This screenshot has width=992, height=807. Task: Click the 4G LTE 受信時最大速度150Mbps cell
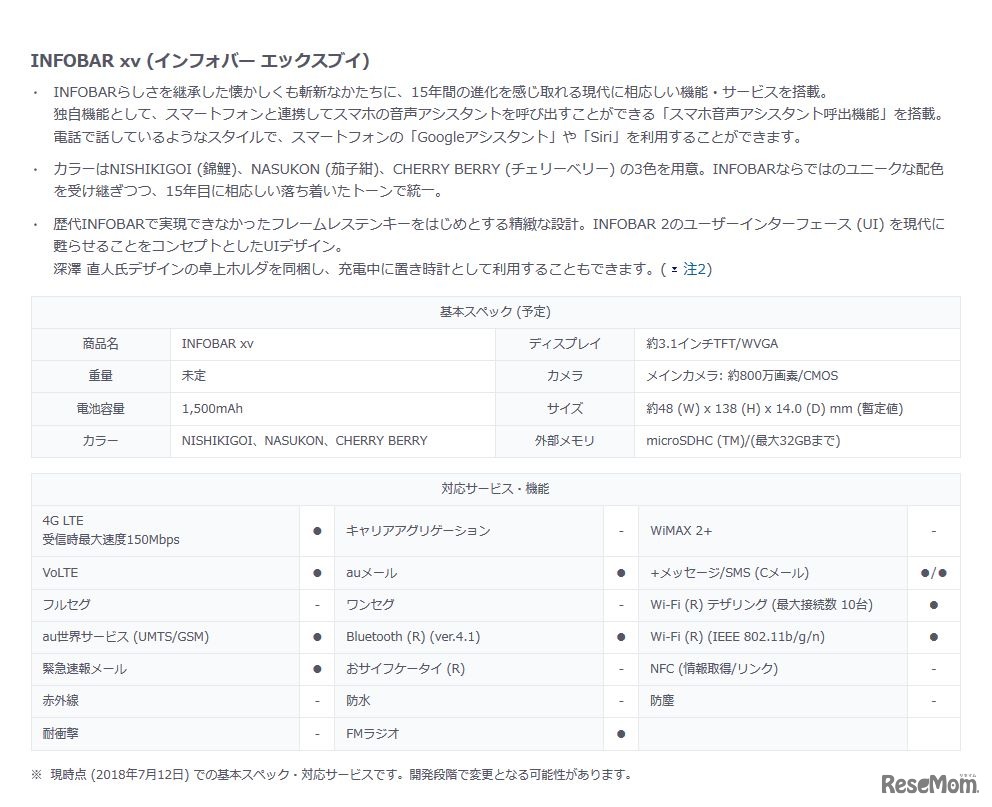pyautogui.click(x=165, y=531)
